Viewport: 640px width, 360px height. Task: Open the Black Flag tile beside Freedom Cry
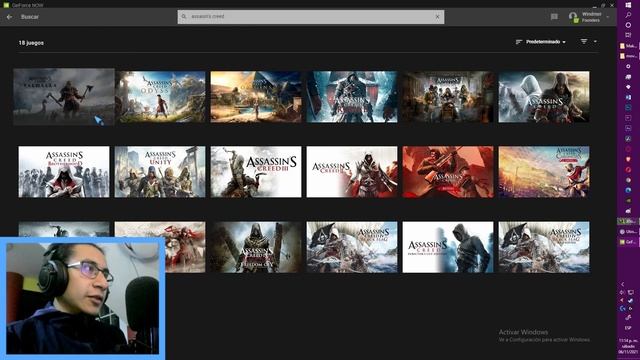pos(352,247)
